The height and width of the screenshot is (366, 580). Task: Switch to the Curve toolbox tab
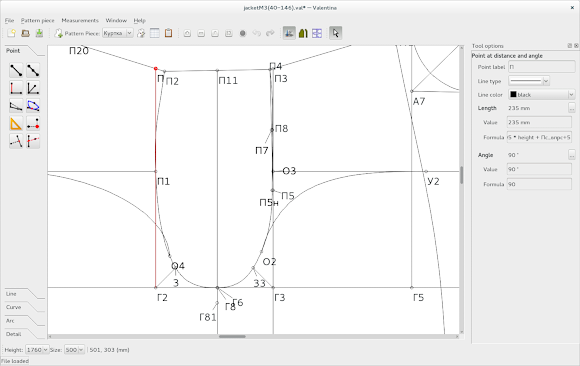tap(14, 307)
